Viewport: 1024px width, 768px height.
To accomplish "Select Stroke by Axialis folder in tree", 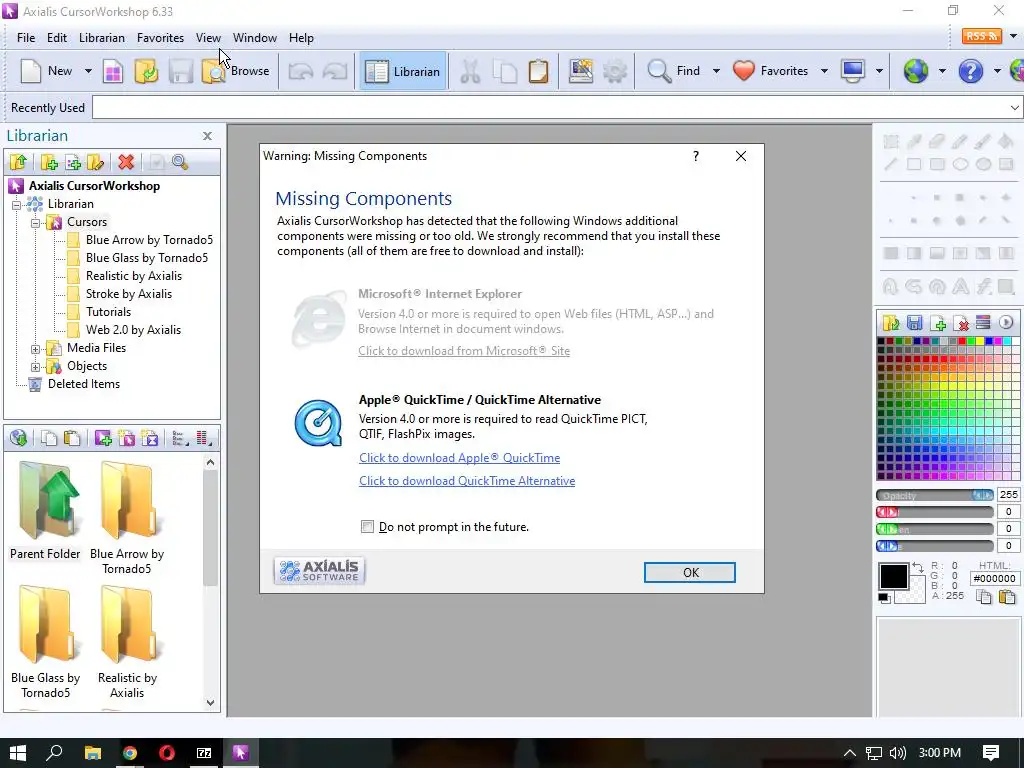I will pyautogui.click(x=129, y=294).
